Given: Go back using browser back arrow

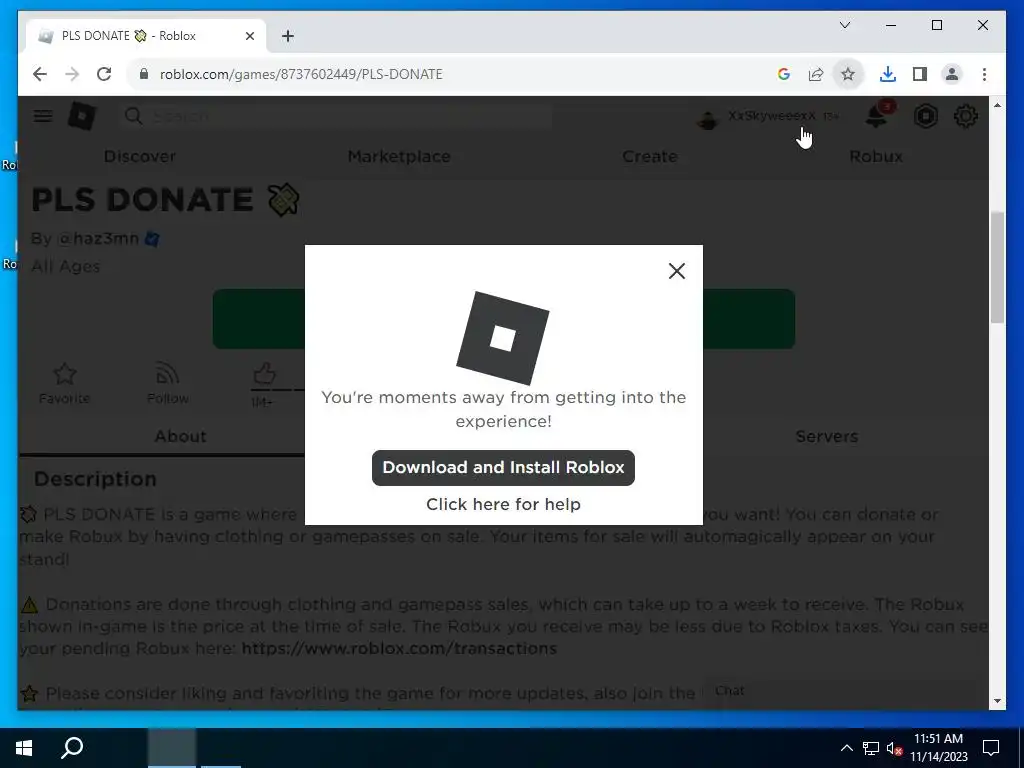Looking at the screenshot, I should click(x=40, y=74).
